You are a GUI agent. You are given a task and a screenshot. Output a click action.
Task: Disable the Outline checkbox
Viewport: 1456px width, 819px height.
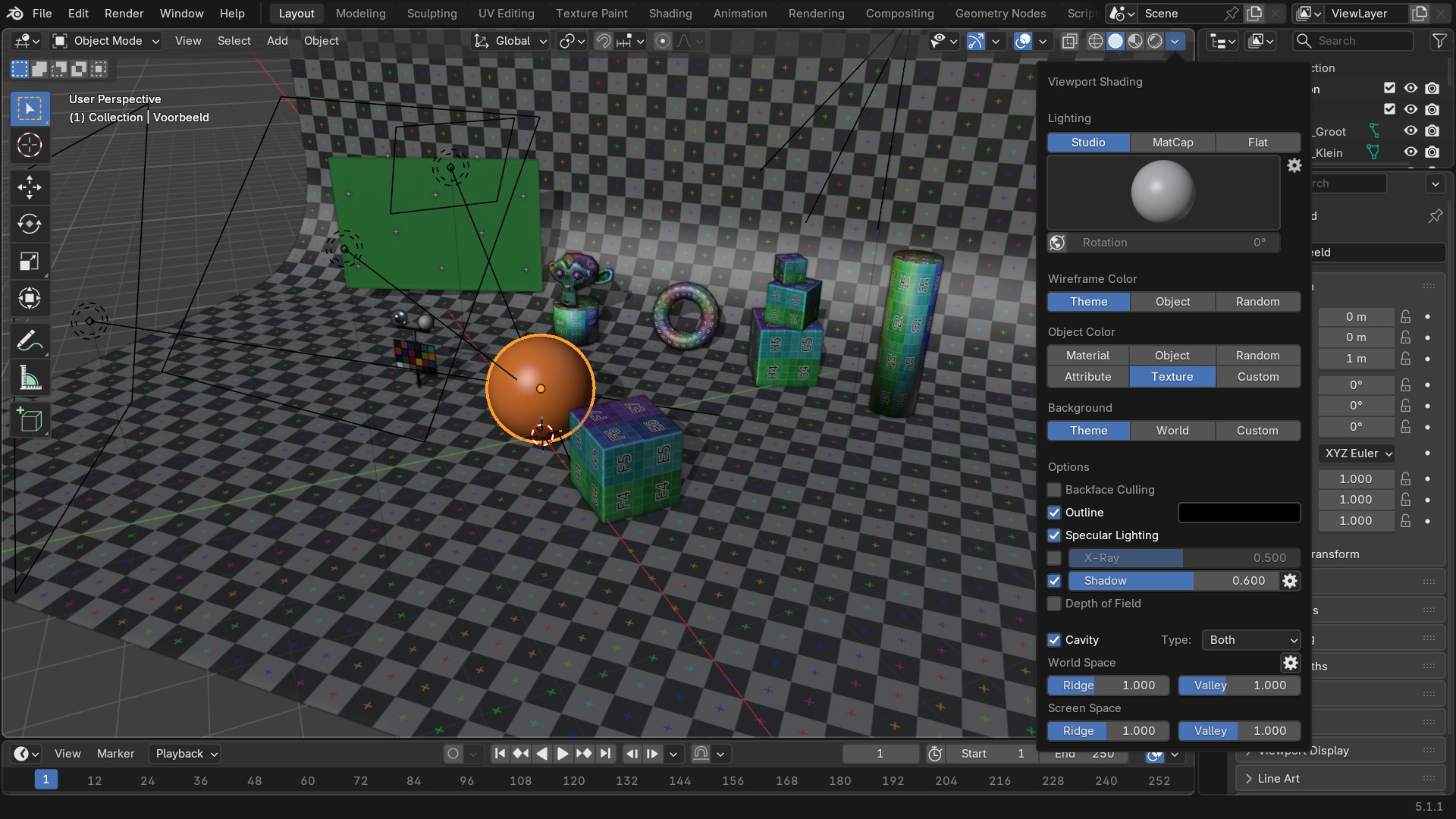pos(1054,513)
